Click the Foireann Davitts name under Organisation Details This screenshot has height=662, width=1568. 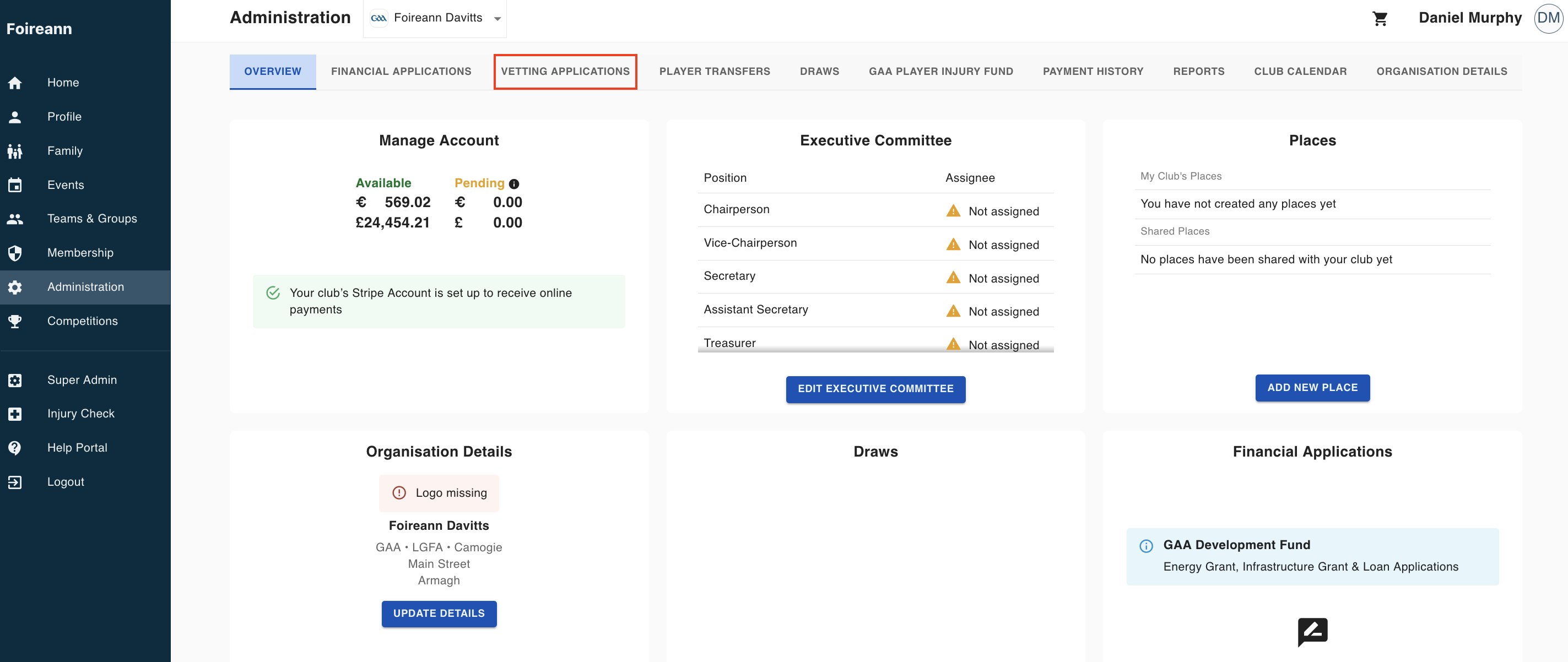coord(439,526)
